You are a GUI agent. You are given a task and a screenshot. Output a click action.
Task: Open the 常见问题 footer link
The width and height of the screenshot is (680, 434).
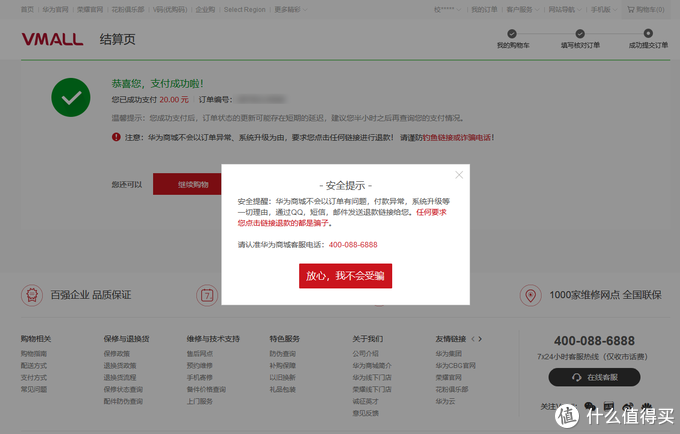pyautogui.click(x=34, y=389)
